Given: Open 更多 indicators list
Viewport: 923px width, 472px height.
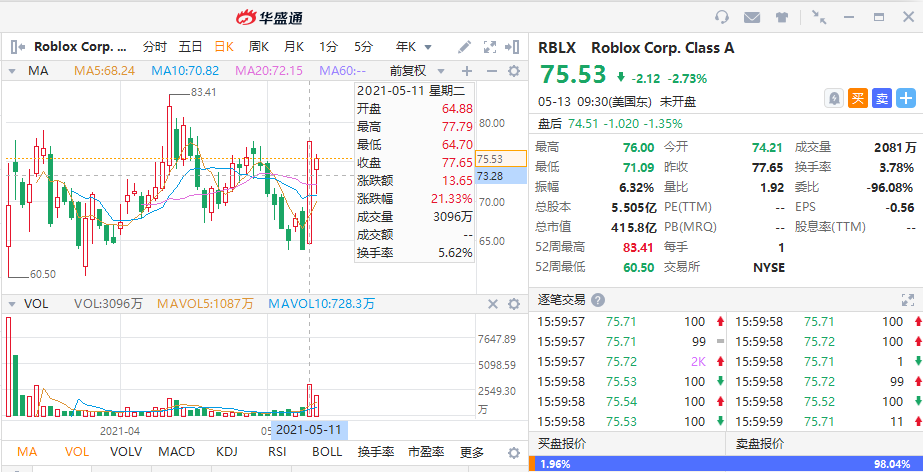Looking at the screenshot, I should [x=472, y=452].
